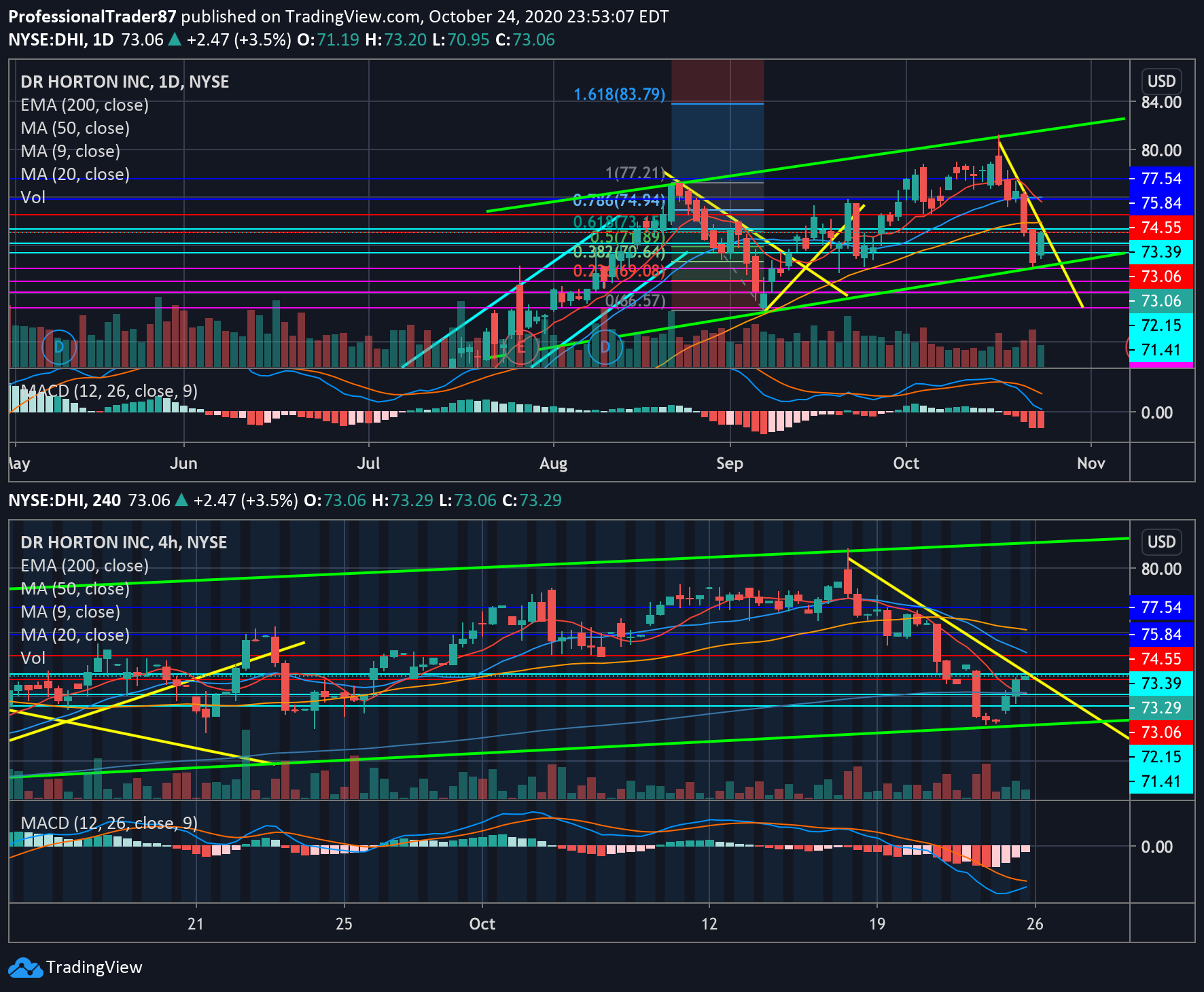Click the USD currency button on the daily chart
This screenshot has width=1204, height=992.
(x=1161, y=82)
